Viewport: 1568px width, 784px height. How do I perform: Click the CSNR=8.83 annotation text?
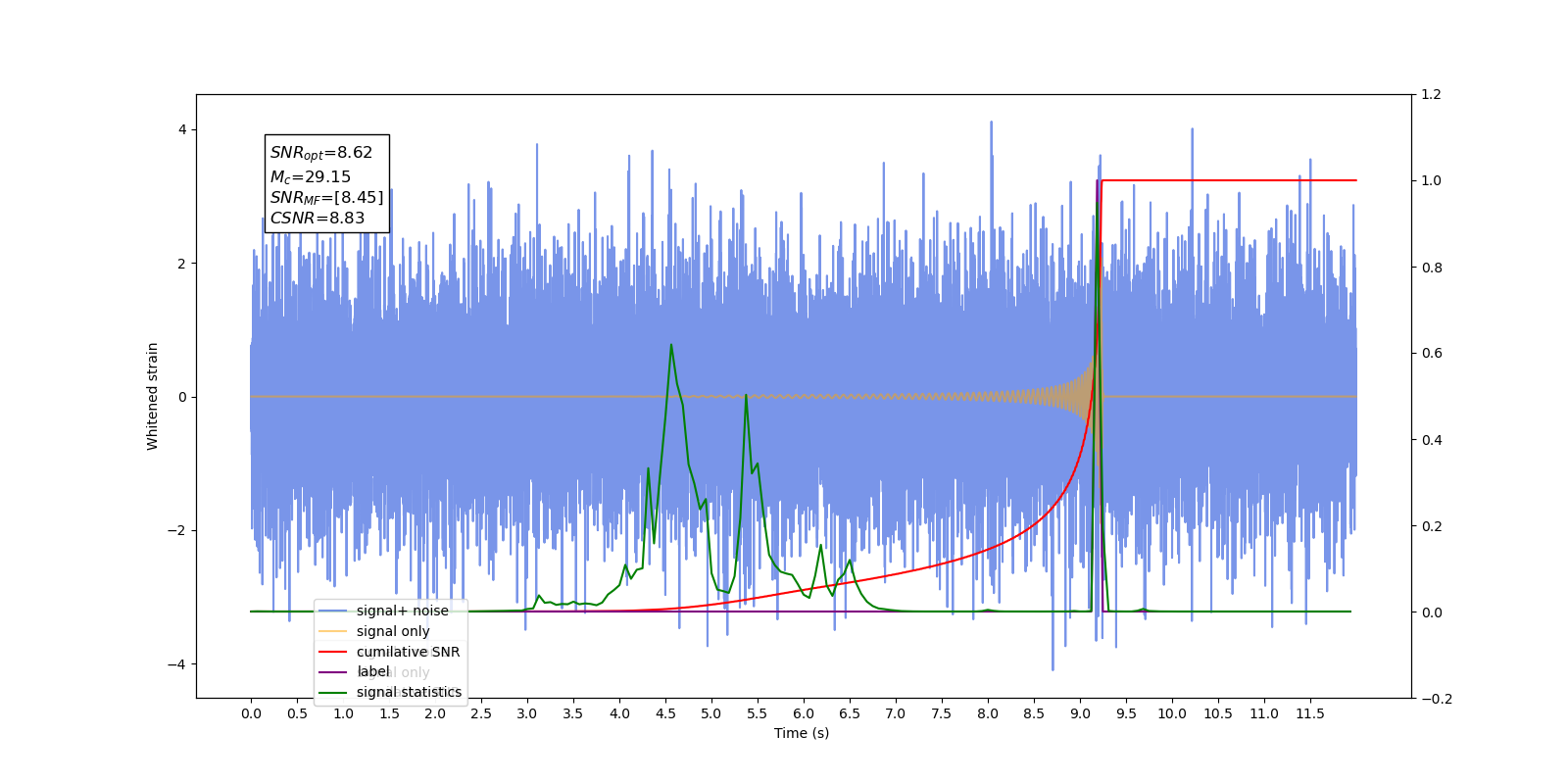[318, 219]
